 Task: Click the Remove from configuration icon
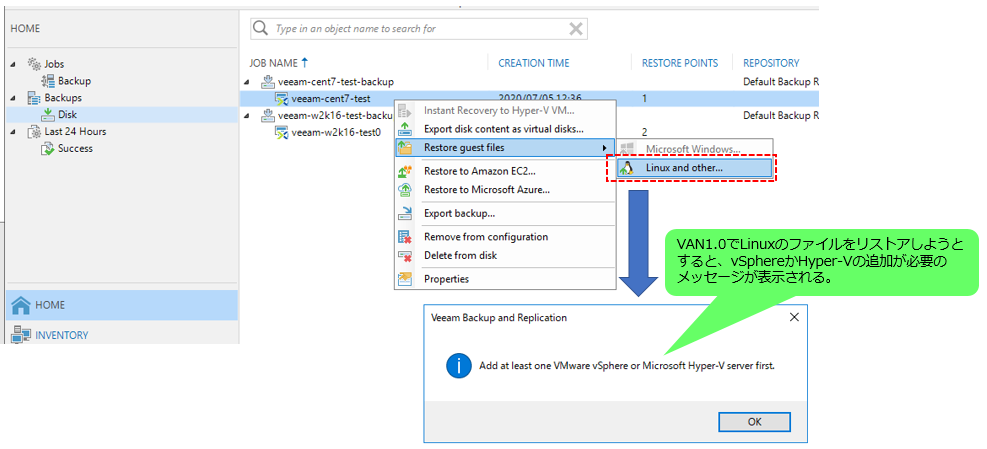(405, 237)
